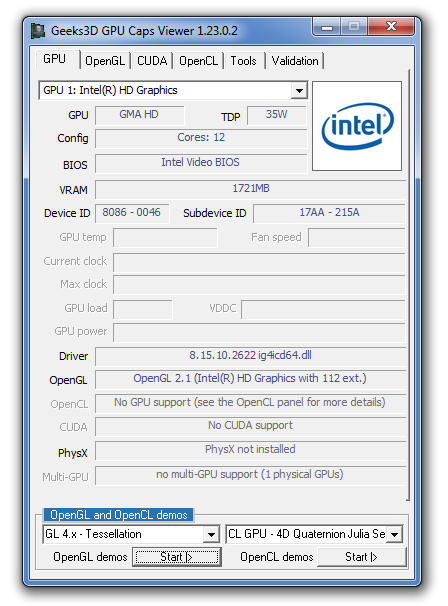Image resolution: width=448 pixels, height=606 pixels.
Task: Switch to the OpenGL tab
Action: [x=105, y=61]
